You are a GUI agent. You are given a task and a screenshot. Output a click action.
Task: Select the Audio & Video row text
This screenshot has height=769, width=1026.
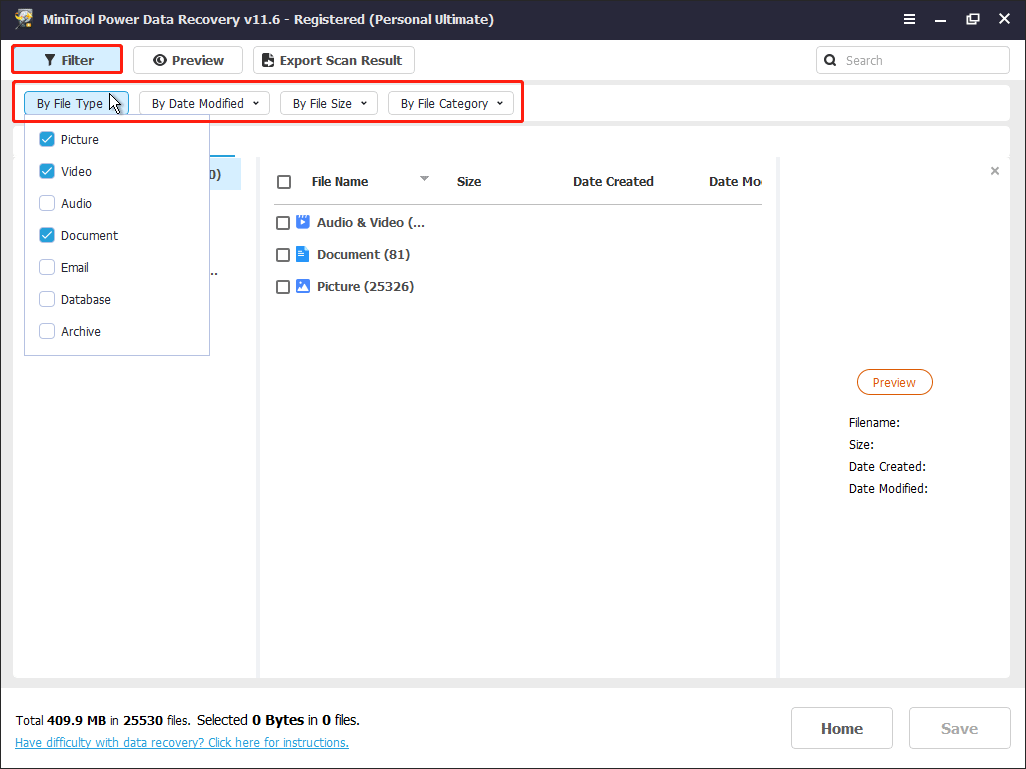tap(371, 223)
